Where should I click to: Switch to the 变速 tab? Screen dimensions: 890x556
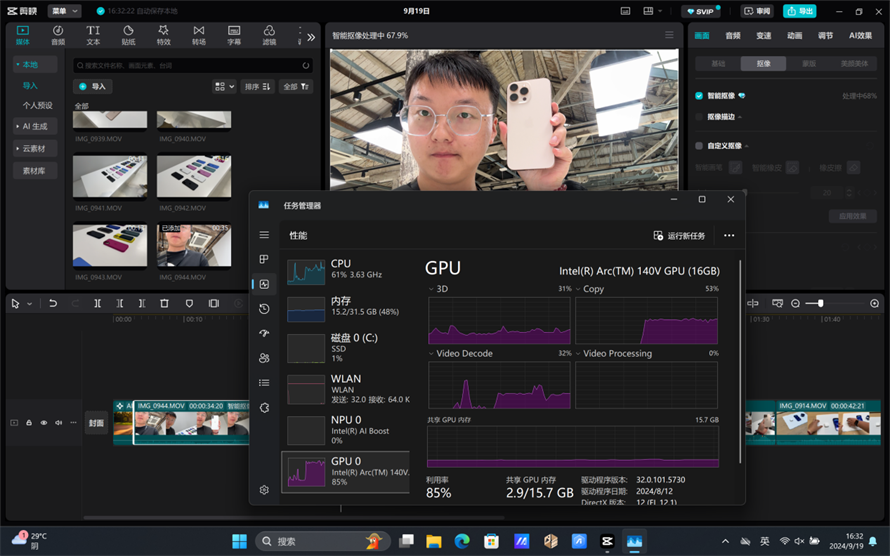click(x=763, y=35)
